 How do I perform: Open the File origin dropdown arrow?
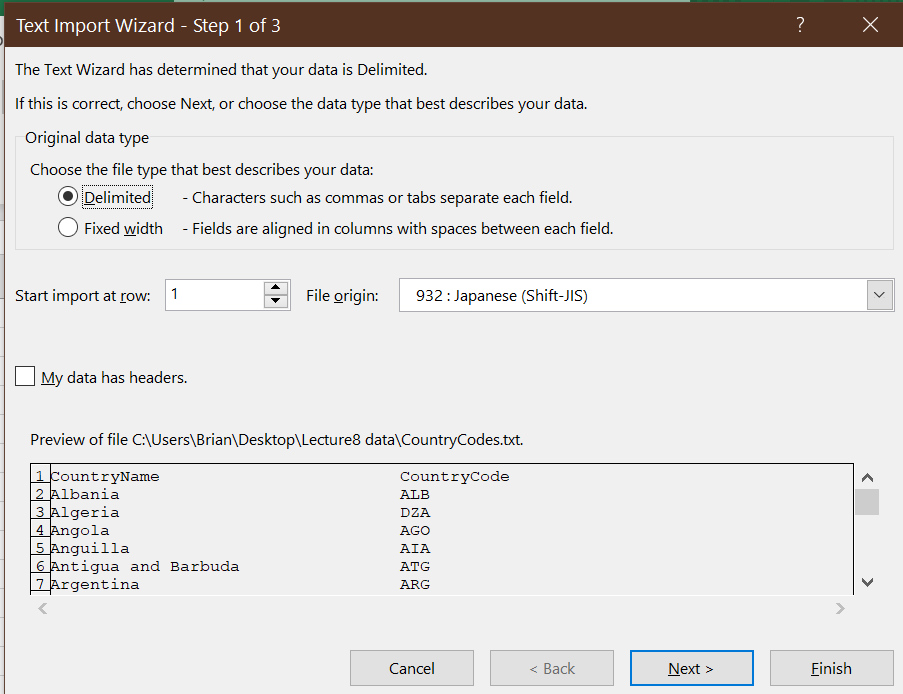878,294
